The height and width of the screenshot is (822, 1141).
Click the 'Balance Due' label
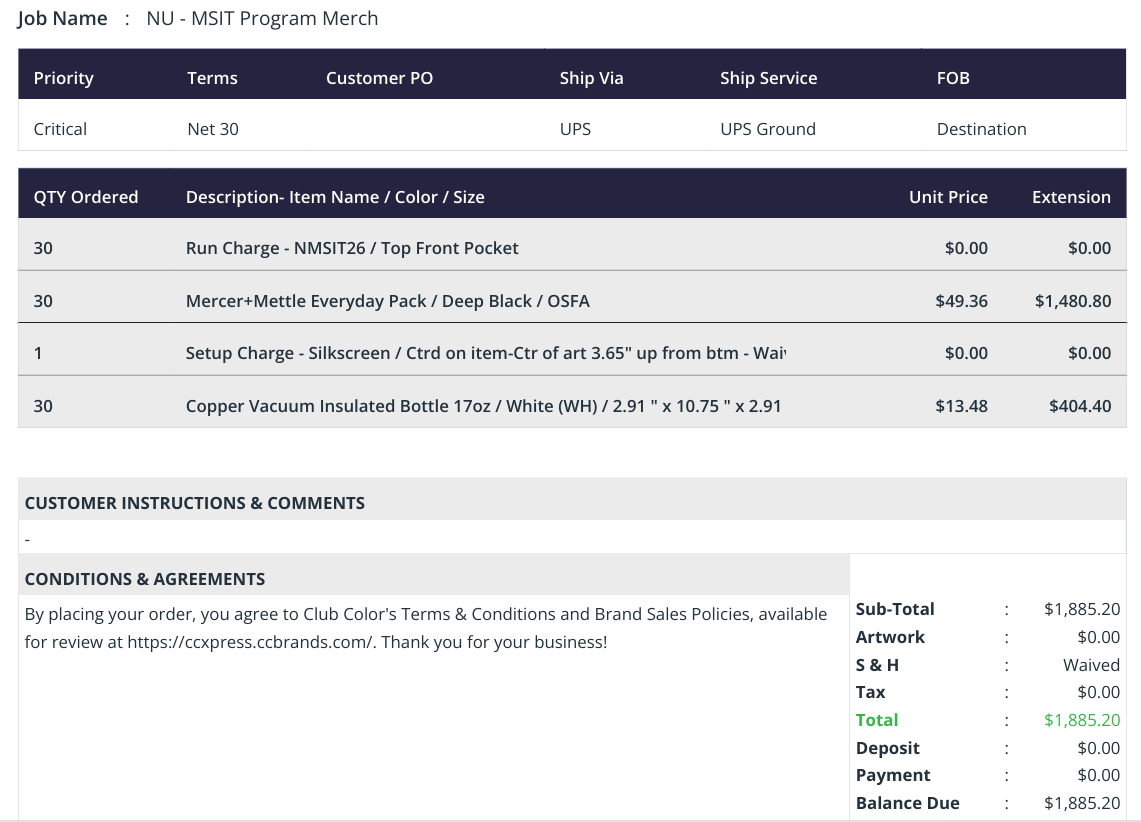[x=907, y=803]
